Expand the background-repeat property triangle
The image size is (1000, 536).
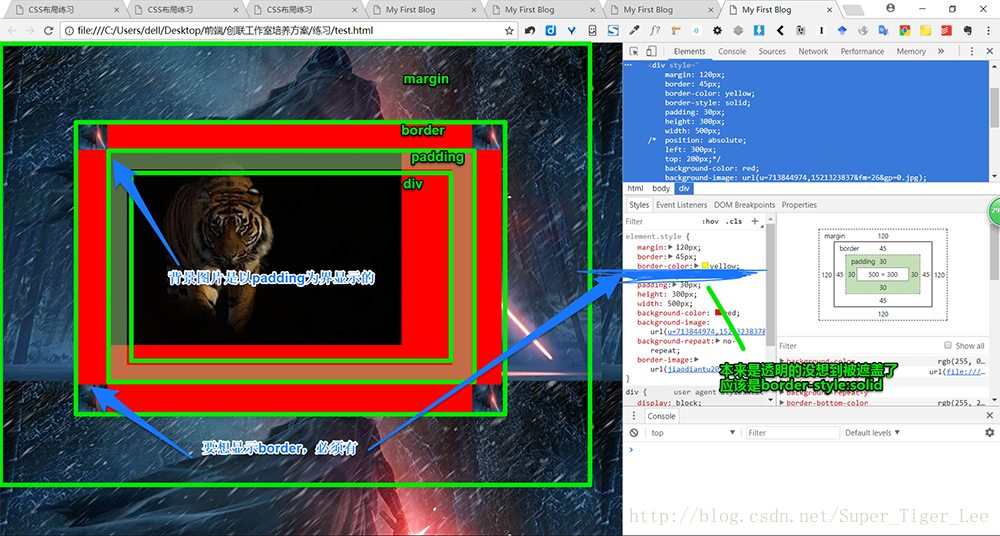719,341
